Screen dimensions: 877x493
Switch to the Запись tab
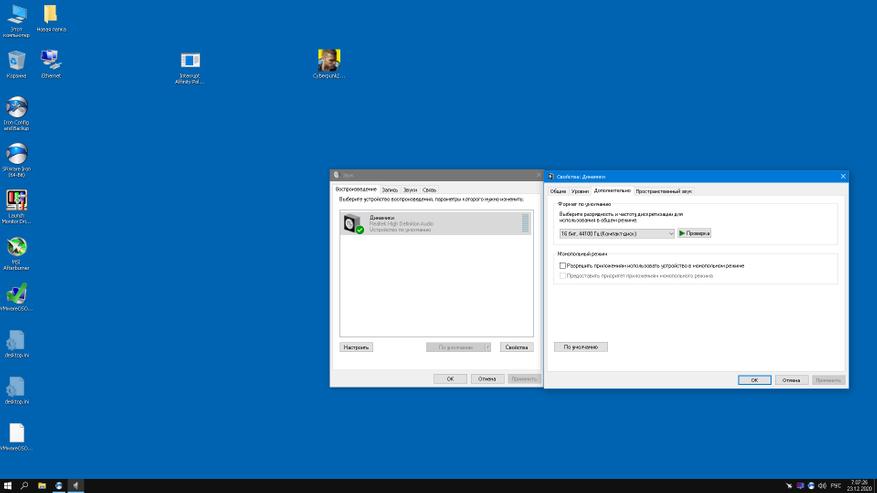[390, 189]
